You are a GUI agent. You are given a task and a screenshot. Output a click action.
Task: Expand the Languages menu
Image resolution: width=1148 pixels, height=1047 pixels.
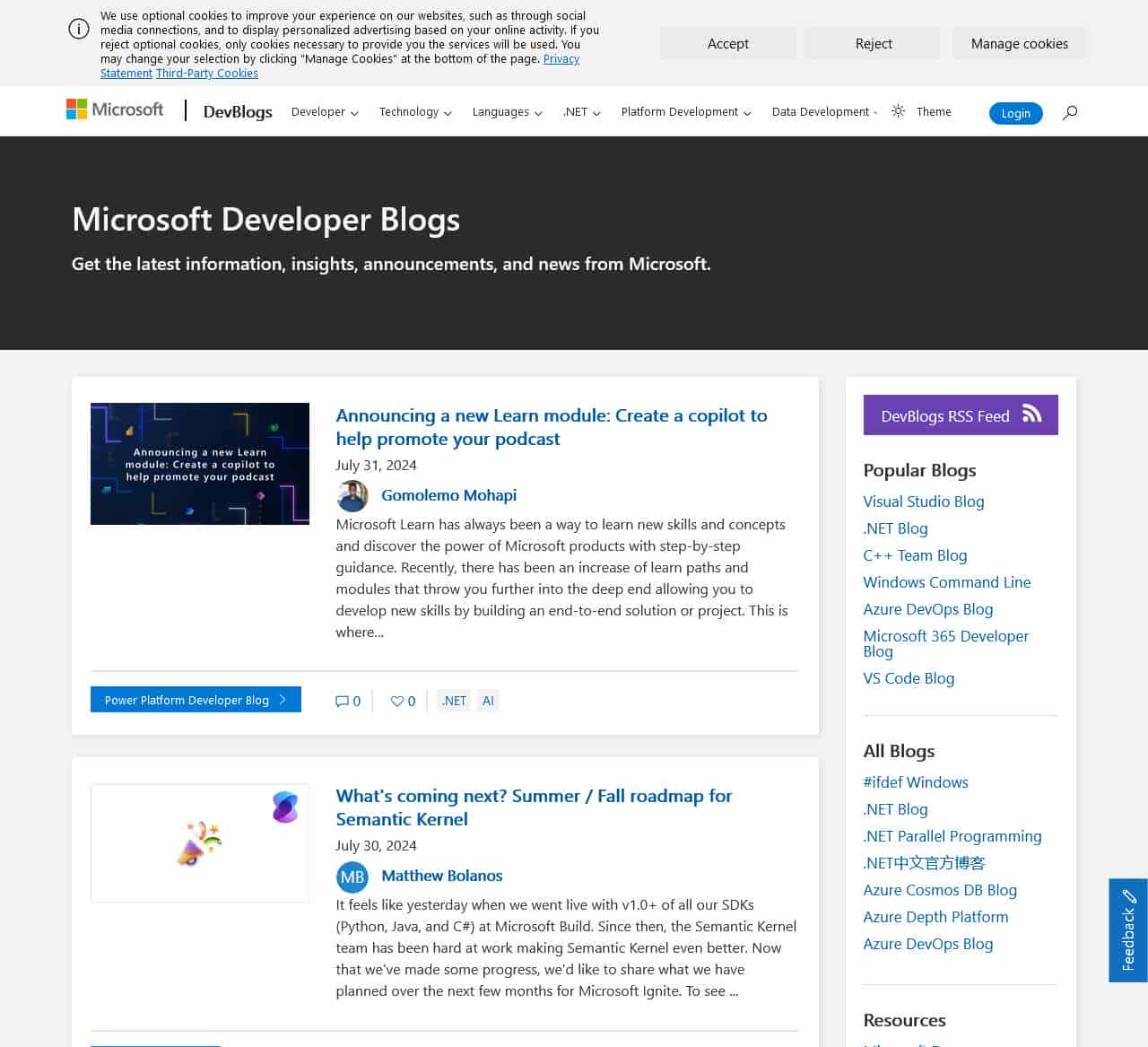pyautogui.click(x=508, y=112)
